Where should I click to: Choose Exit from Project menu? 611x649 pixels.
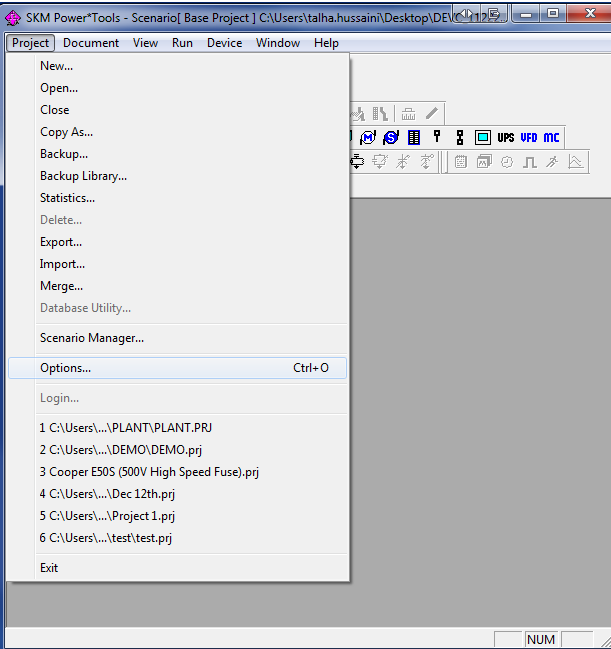pyautogui.click(x=49, y=568)
